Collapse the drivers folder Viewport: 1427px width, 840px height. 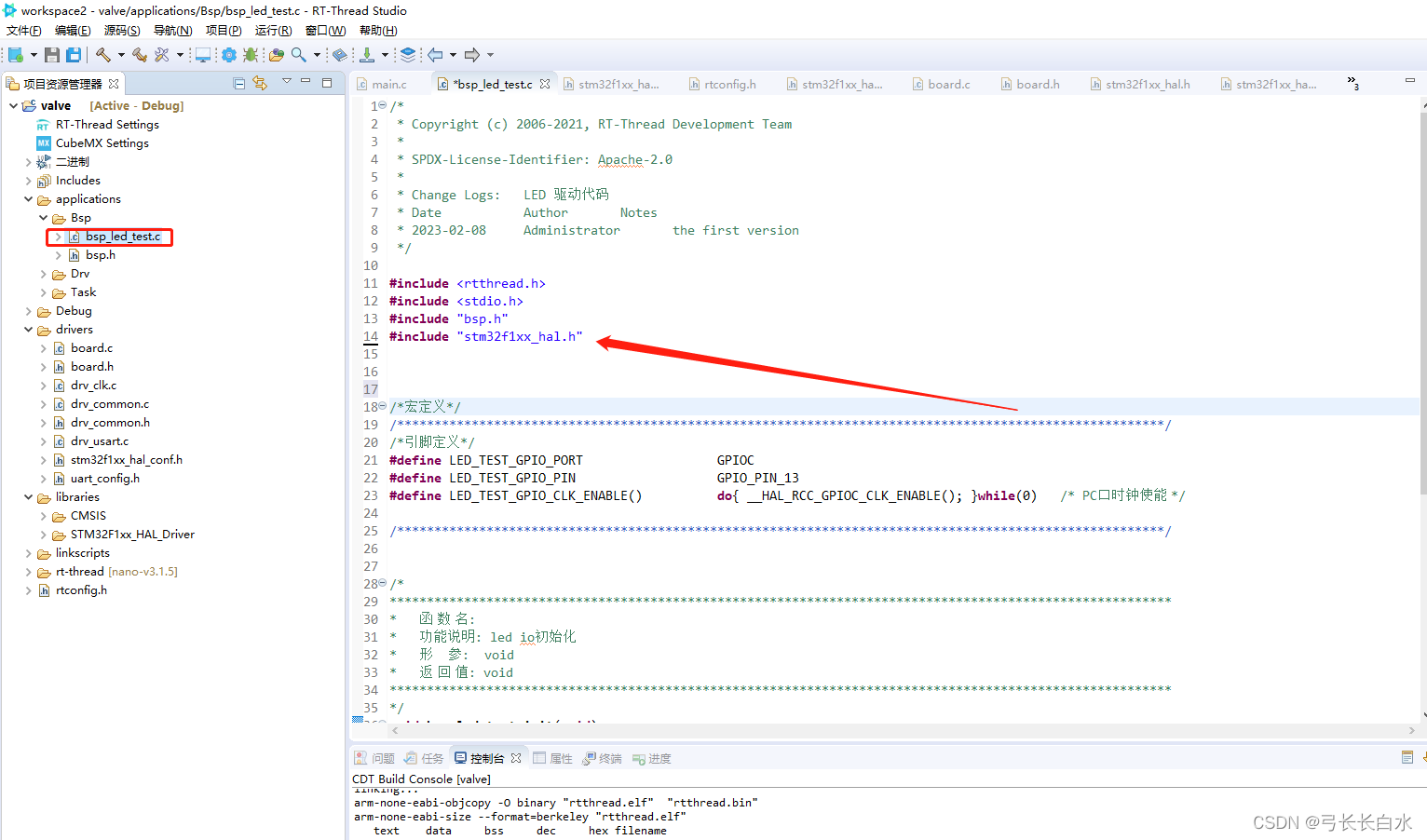pyautogui.click(x=28, y=329)
